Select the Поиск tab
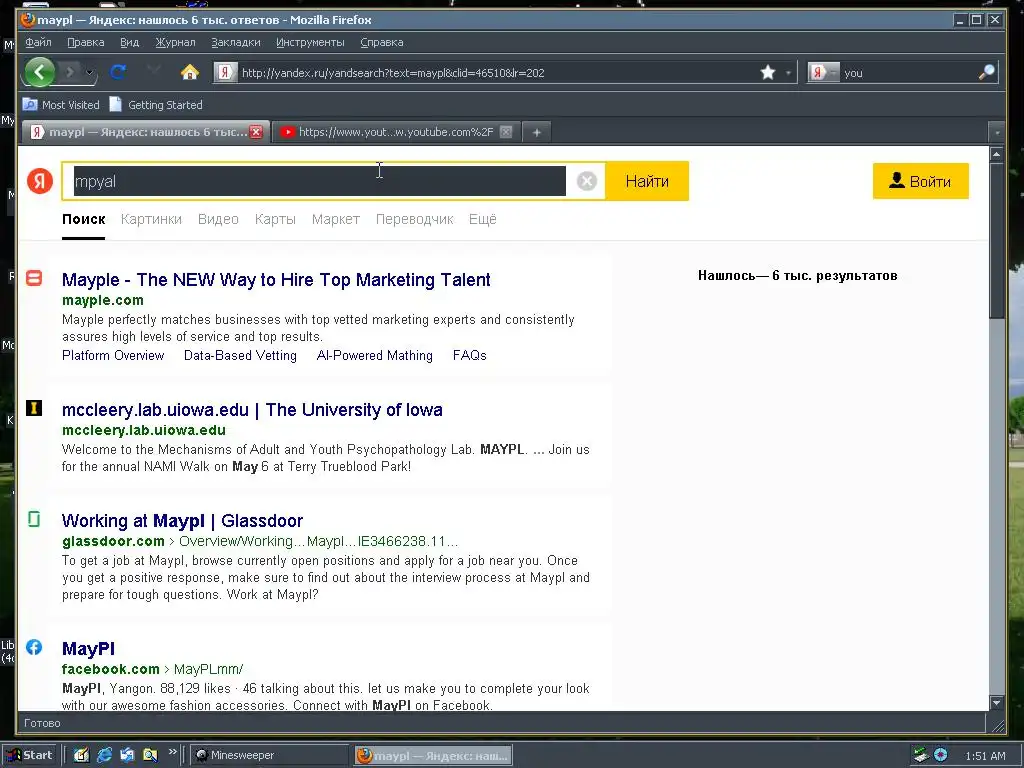 (x=84, y=219)
